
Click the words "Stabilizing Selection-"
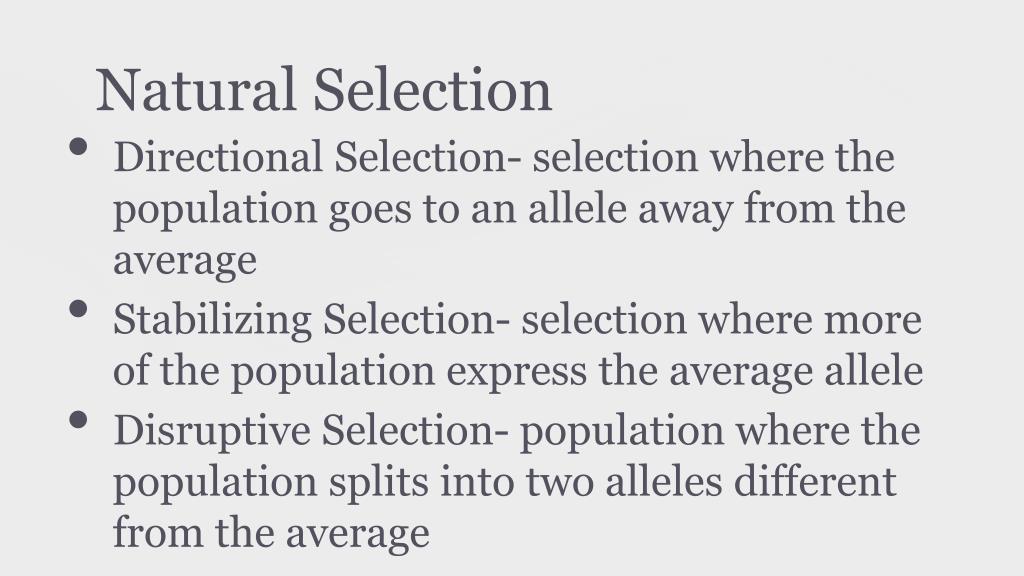(312, 320)
